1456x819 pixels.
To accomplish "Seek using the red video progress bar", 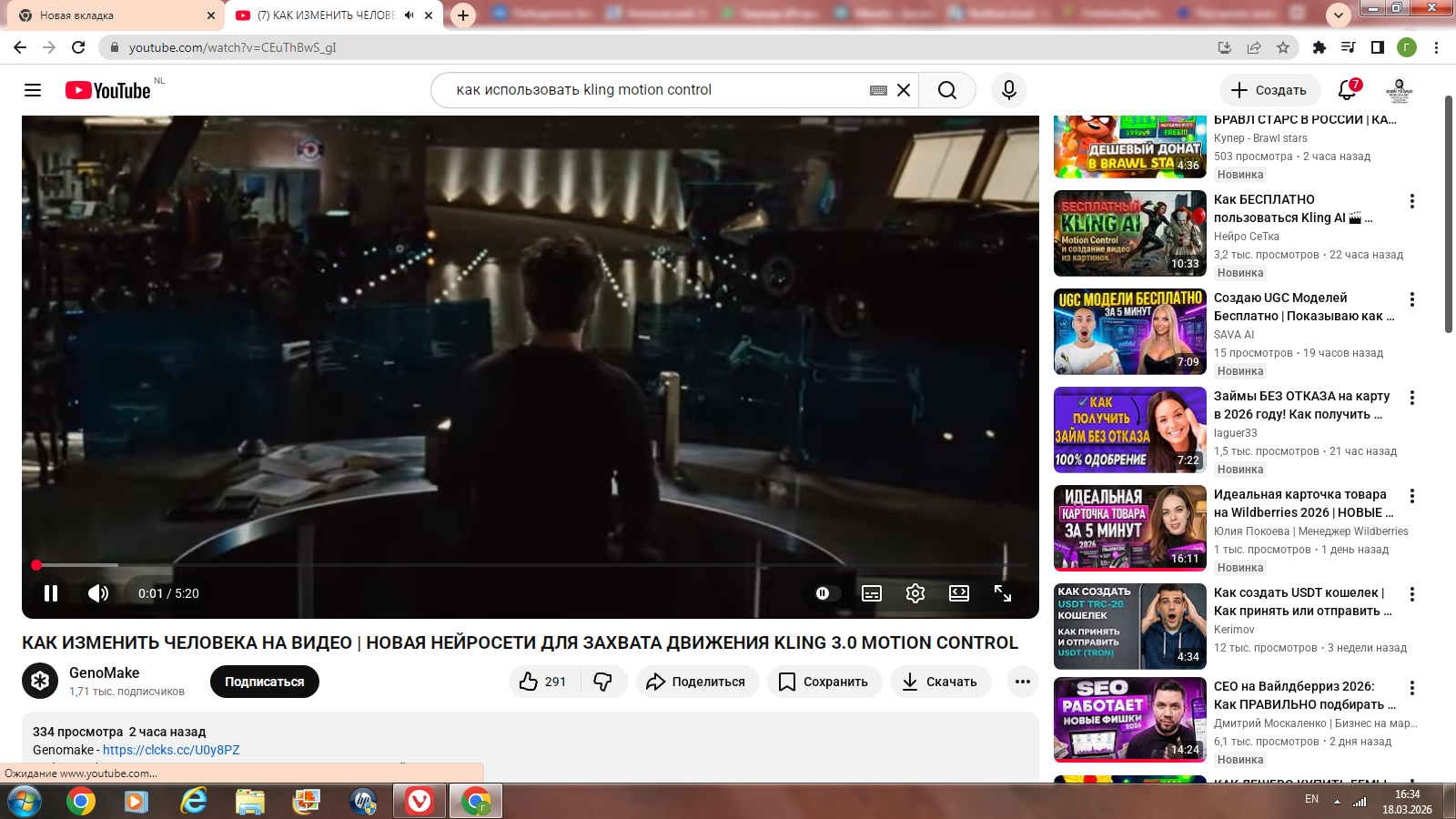I will (531, 565).
